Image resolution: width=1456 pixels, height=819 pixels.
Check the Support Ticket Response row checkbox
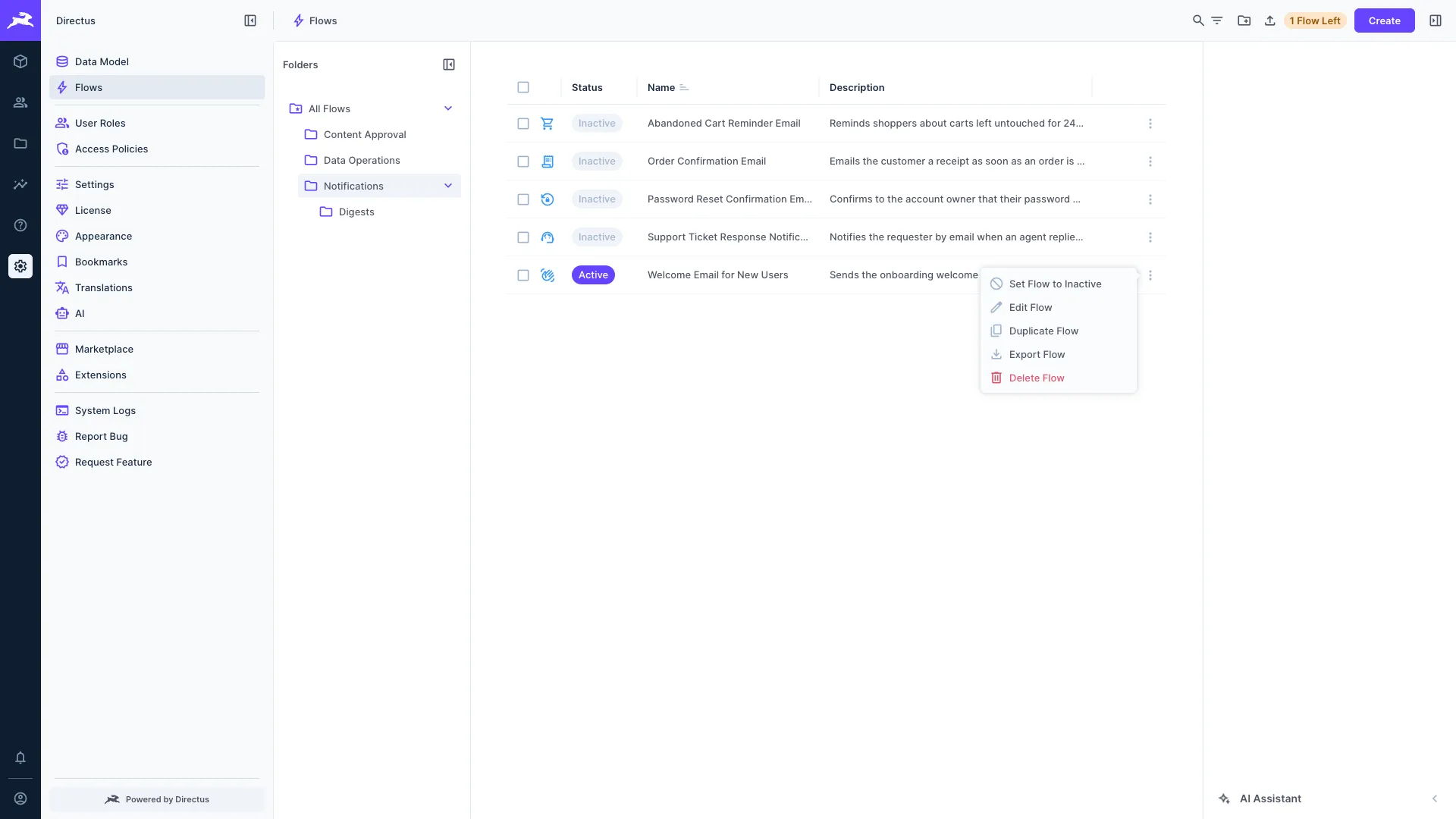523,237
